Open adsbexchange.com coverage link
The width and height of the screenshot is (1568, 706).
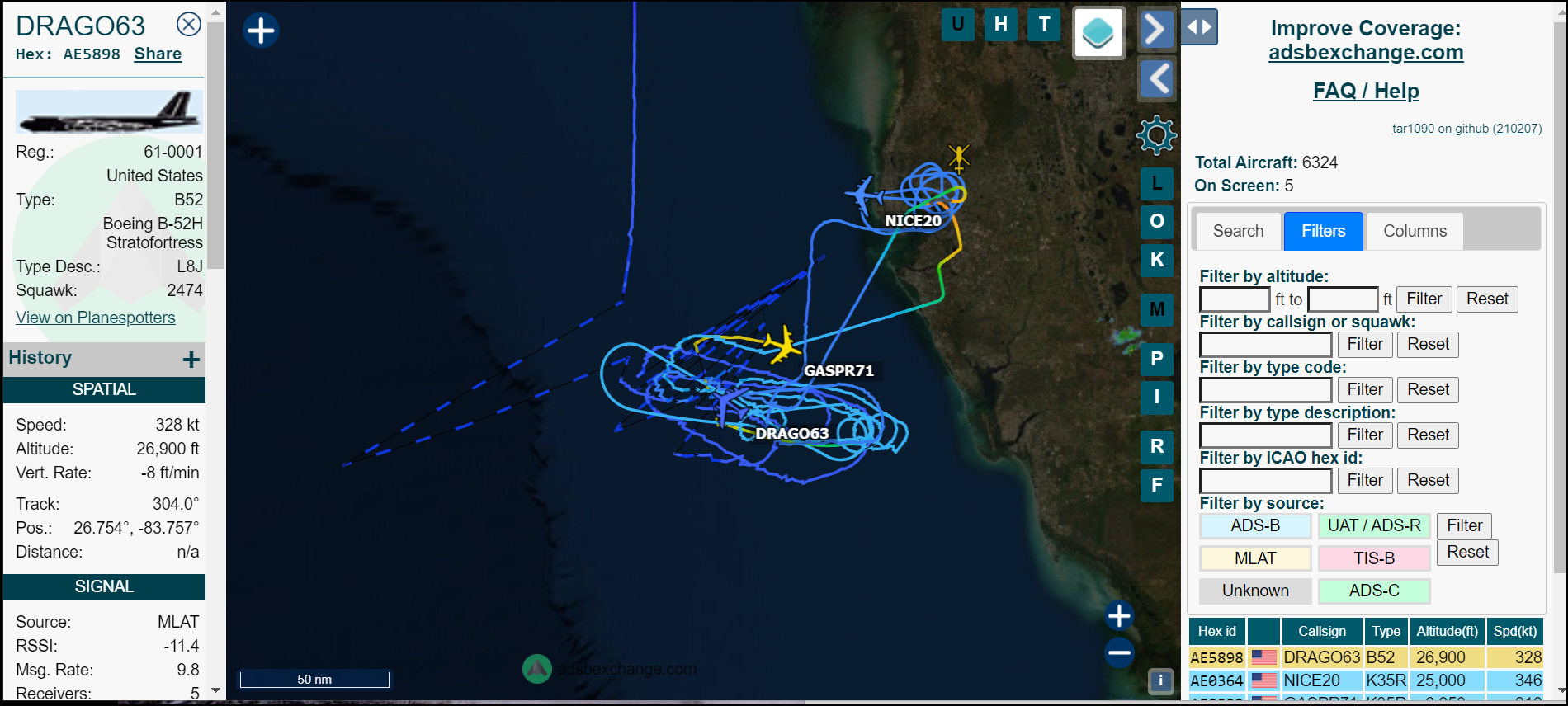(1366, 53)
